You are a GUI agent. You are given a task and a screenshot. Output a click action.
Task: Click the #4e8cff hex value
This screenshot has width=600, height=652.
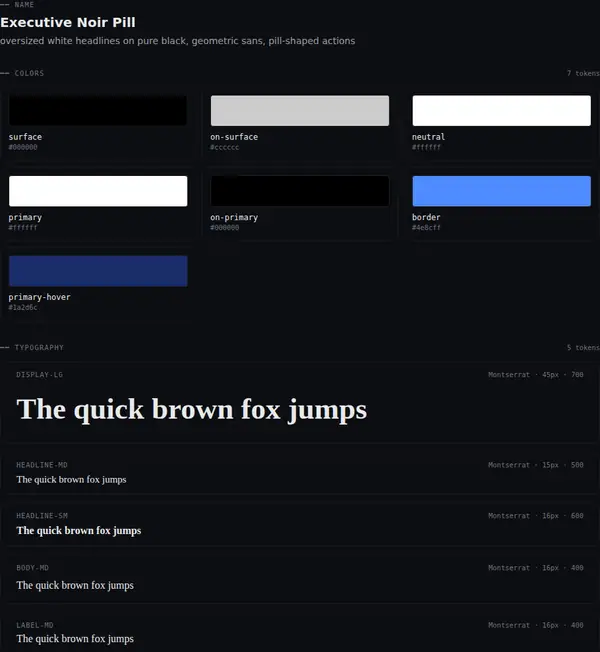(426, 227)
